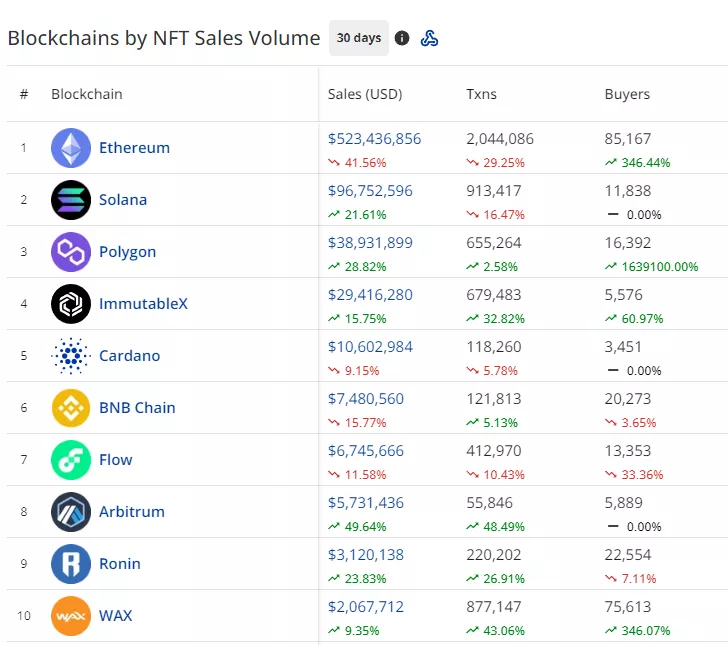This screenshot has height=645, width=728.
Task: Click ImmutableX transactions value 679,483
Action: coord(494,294)
